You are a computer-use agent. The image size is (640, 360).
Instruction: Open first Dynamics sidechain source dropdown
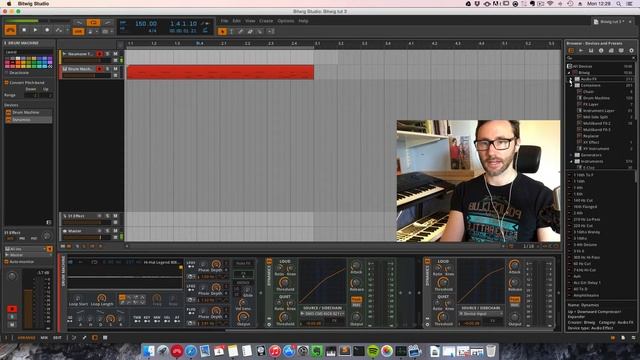(322, 313)
